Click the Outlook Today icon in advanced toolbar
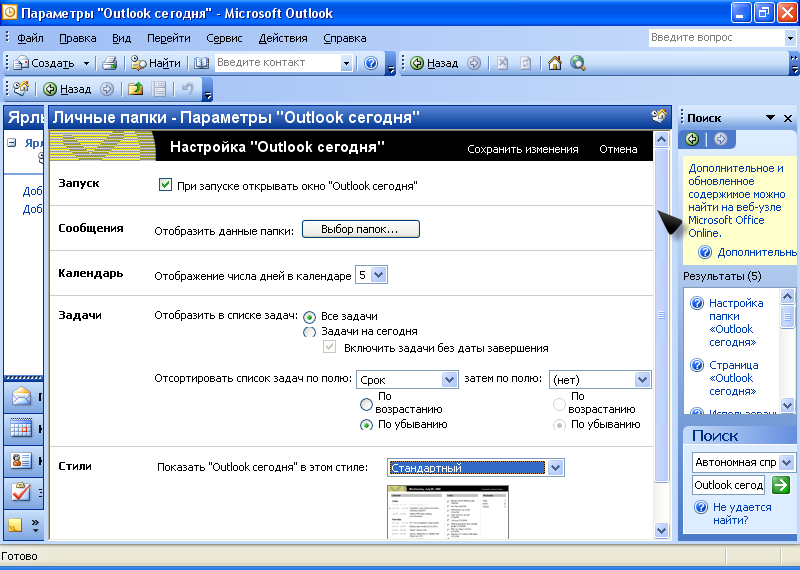 (21, 89)
